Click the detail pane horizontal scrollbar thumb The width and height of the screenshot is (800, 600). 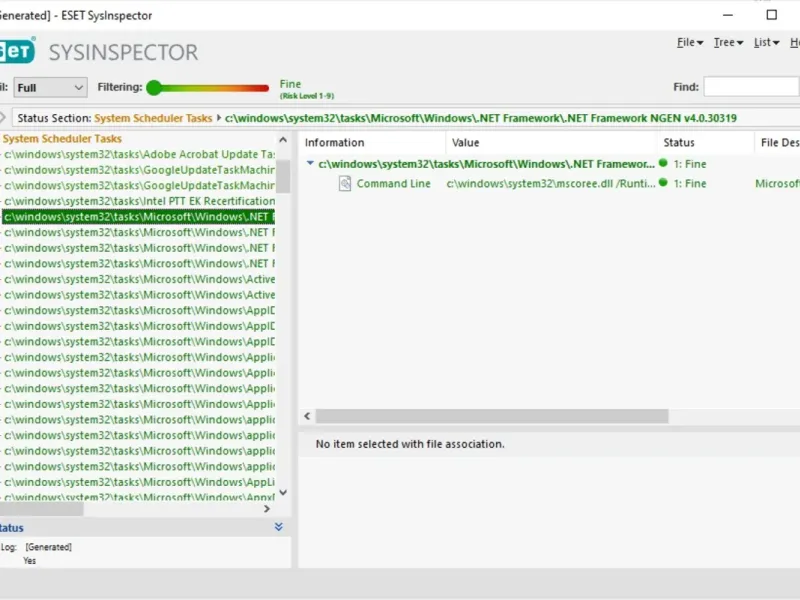[x=492, y=416]
